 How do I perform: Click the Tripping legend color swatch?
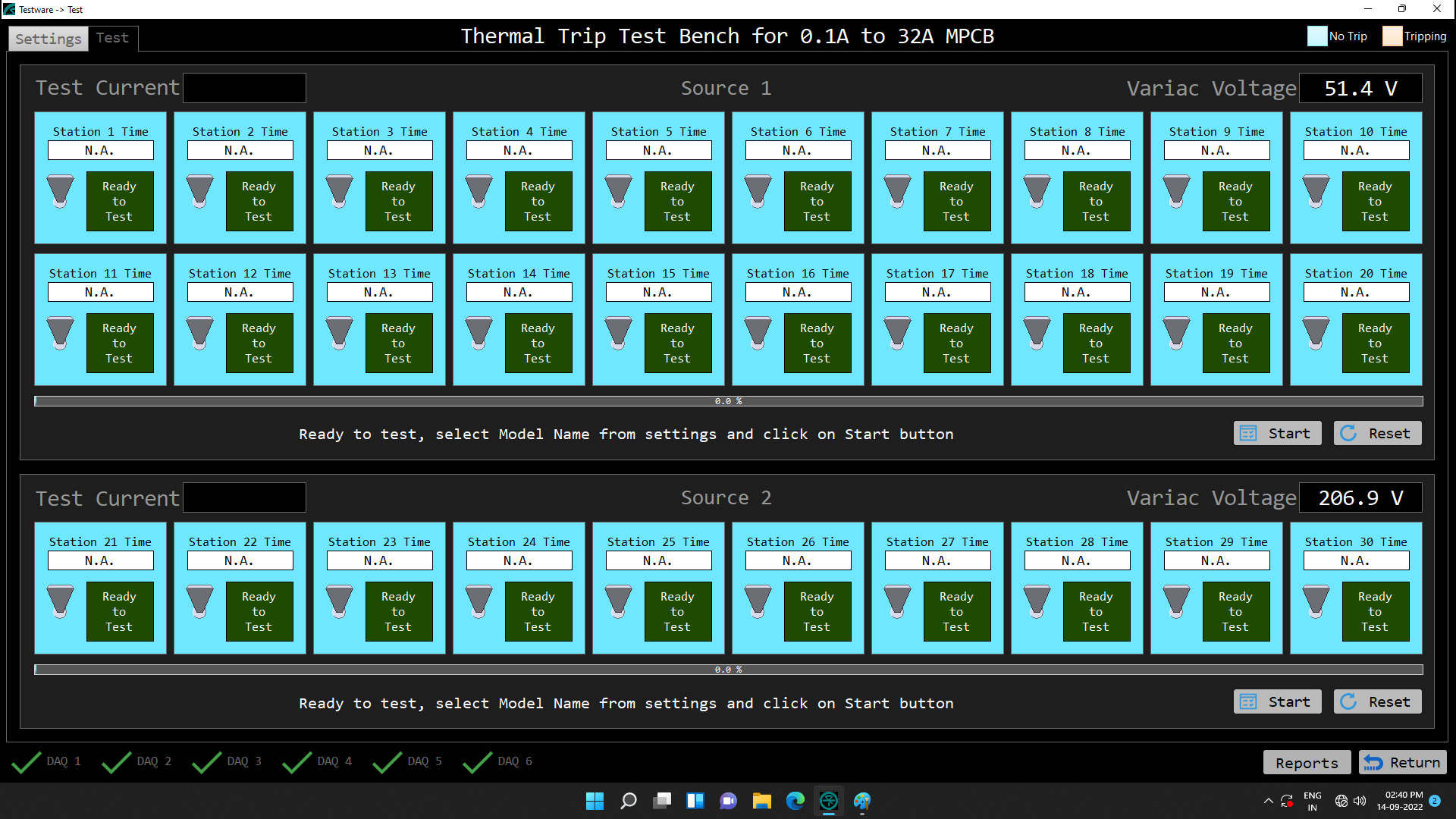(x=1392, y=36)
